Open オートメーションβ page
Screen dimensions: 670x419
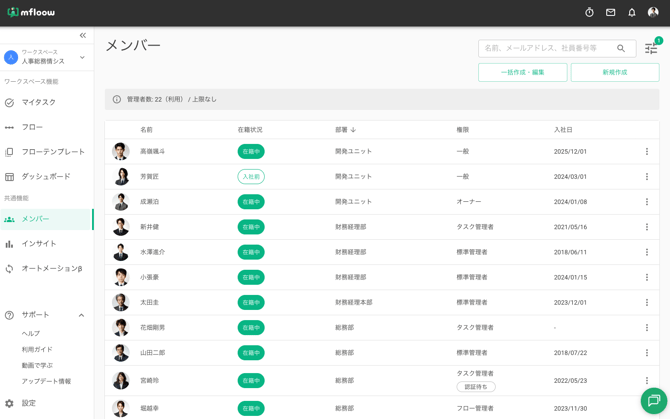pos(47,269)
